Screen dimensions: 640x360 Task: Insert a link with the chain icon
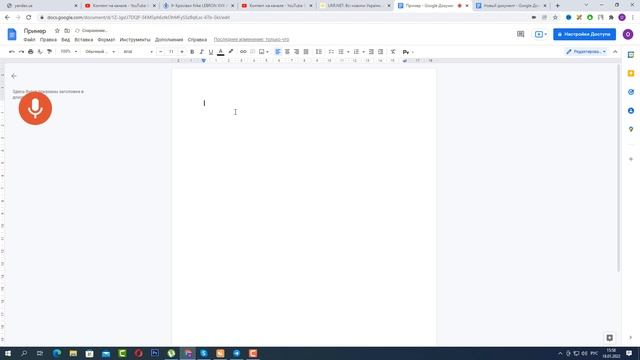pyautogui.click(x=243, y=52)
